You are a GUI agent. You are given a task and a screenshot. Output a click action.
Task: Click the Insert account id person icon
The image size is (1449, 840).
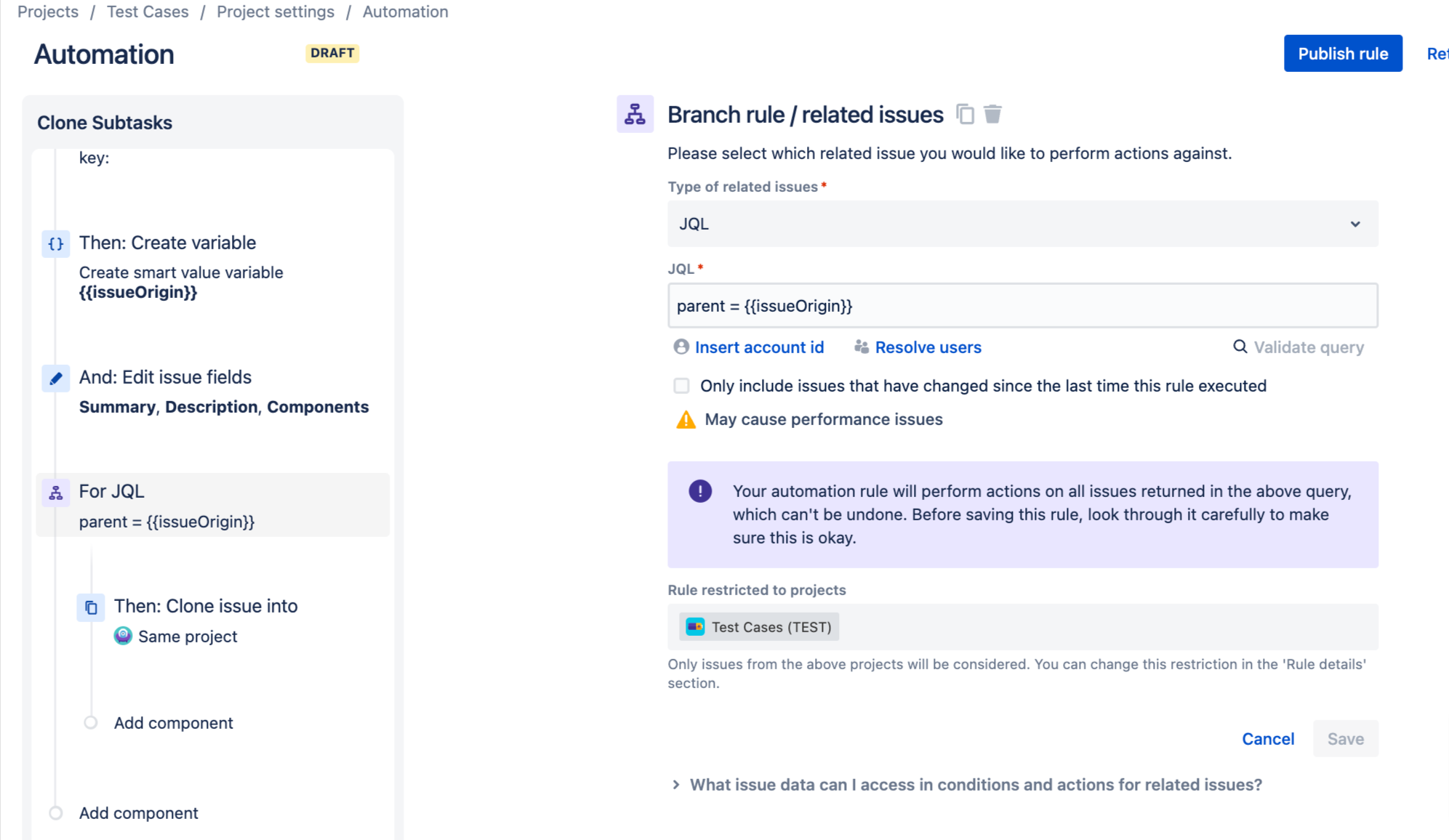pyautogui.click(x=681, y=347)
